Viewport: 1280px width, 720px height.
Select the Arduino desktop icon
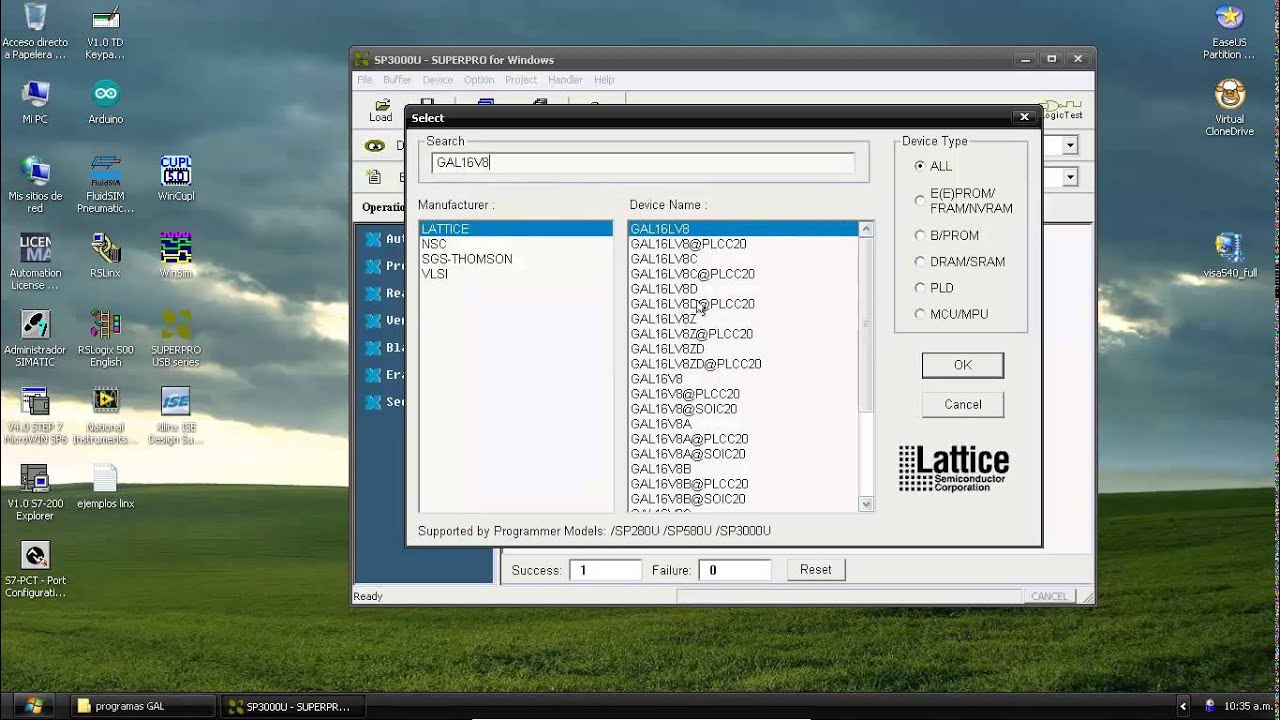pos(105,102)
